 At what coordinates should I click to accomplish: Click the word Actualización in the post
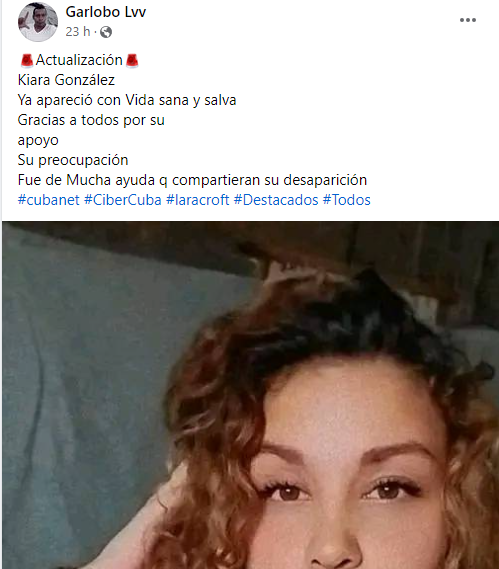[x=79, y=60]
